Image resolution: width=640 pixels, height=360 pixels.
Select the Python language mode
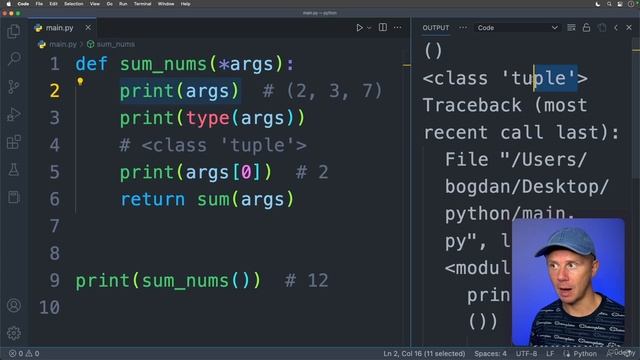coord(585,353)
